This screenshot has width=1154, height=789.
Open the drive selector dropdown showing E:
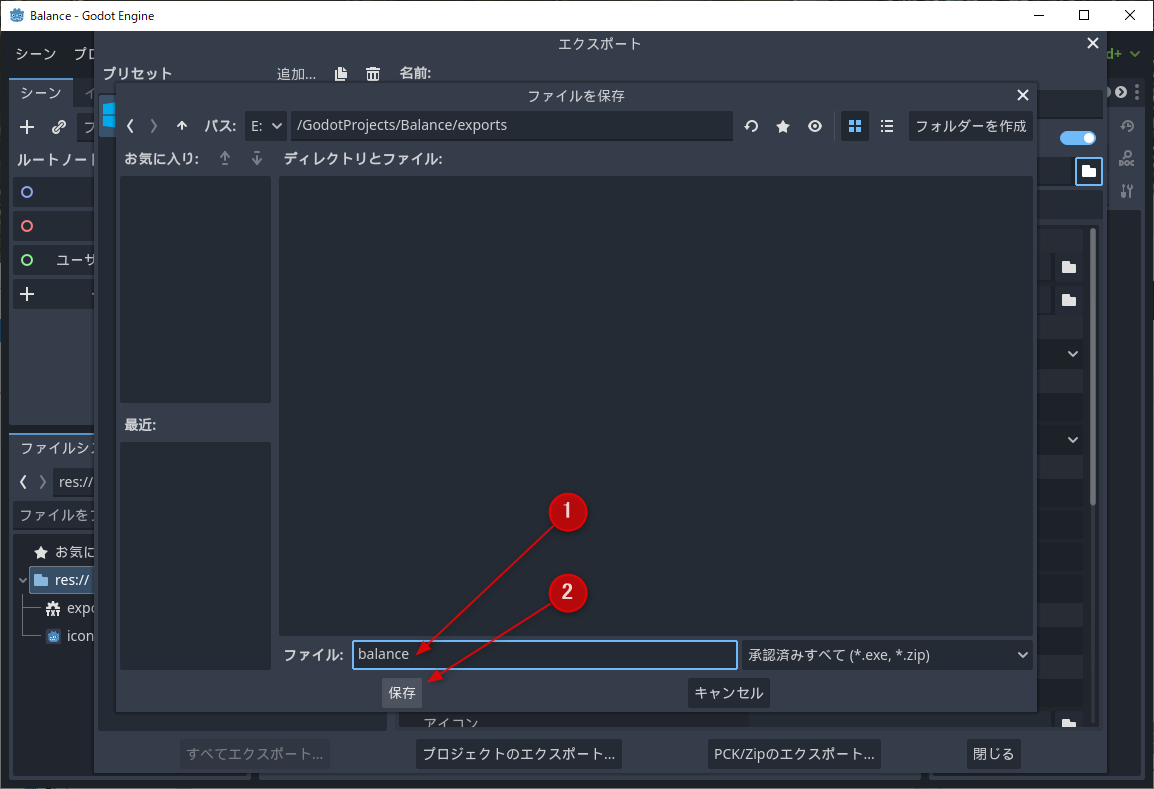point(265,126)
